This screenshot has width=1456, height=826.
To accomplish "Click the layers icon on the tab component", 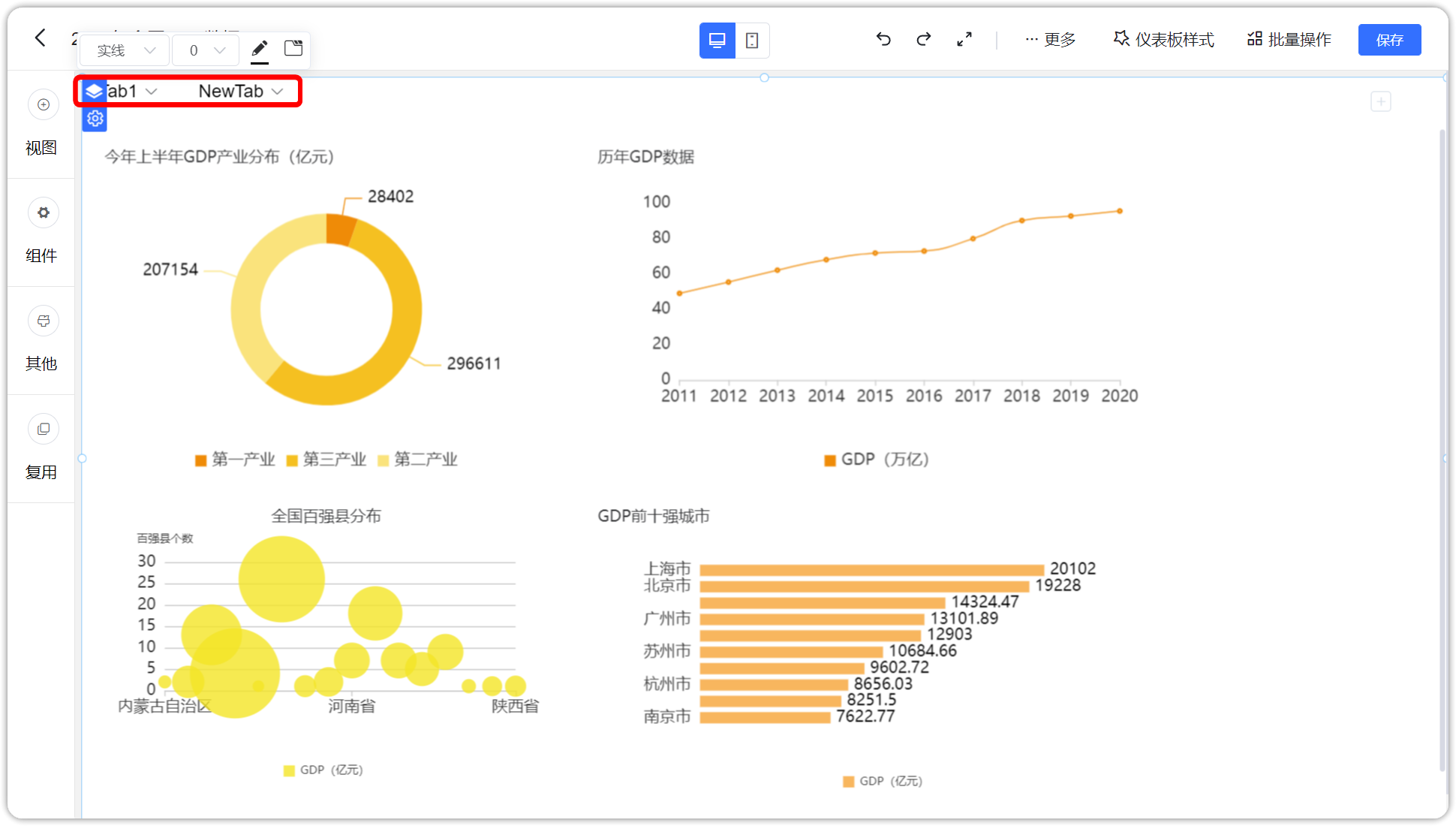I will (94, 92).
